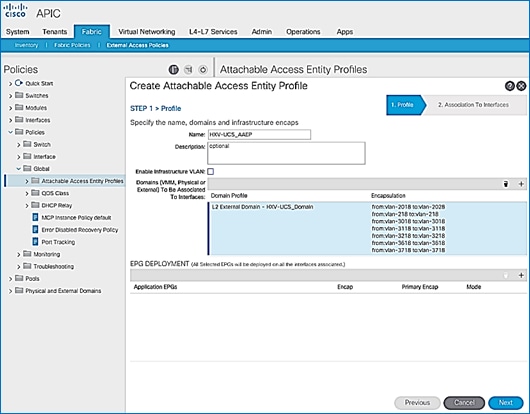This screenshot has width=530, height=414.
Task: Open the L4-L7 Services tab
Action: tap(213, 32)
